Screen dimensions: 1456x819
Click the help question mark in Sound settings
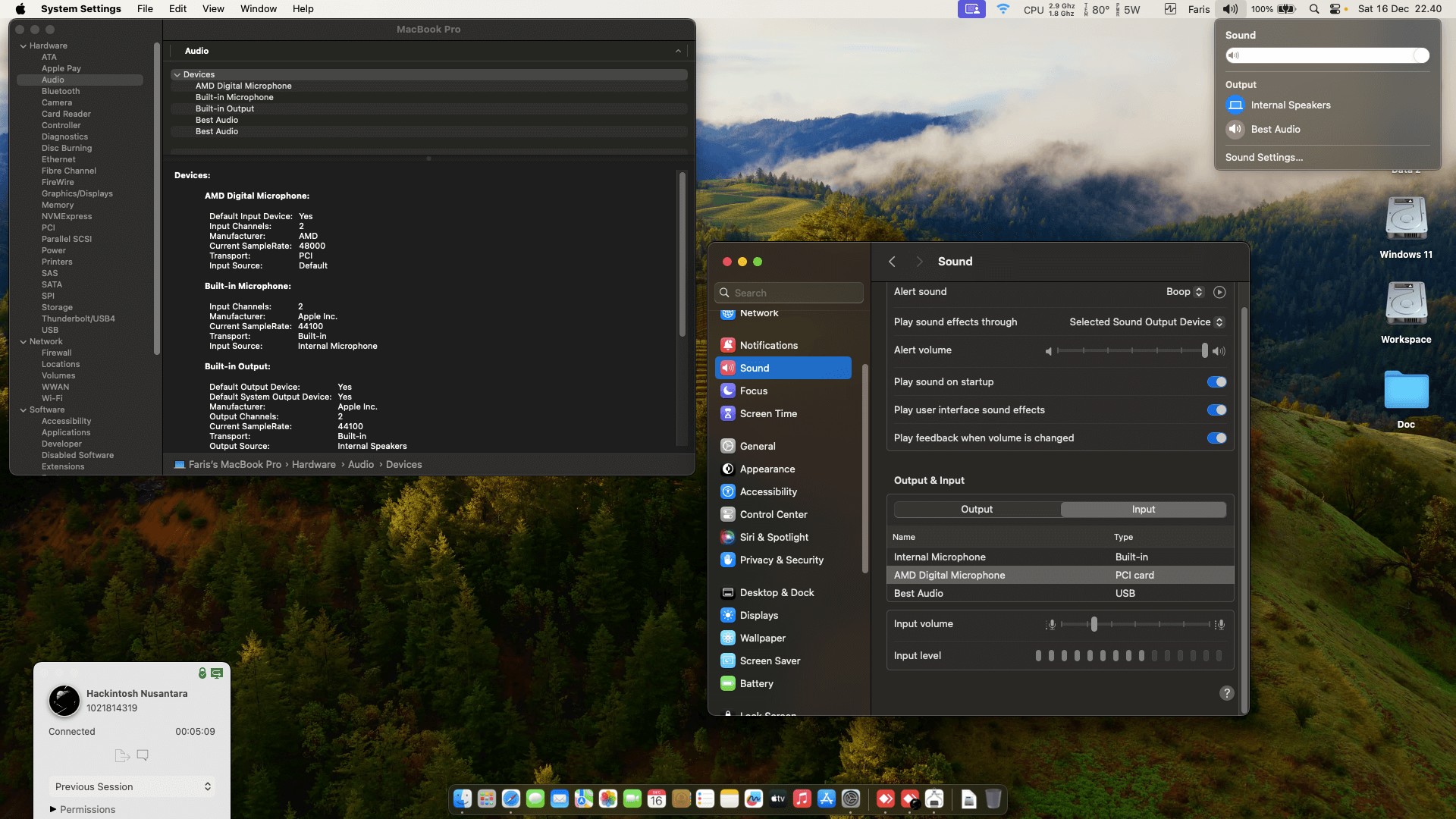(x=1226, y=693)
